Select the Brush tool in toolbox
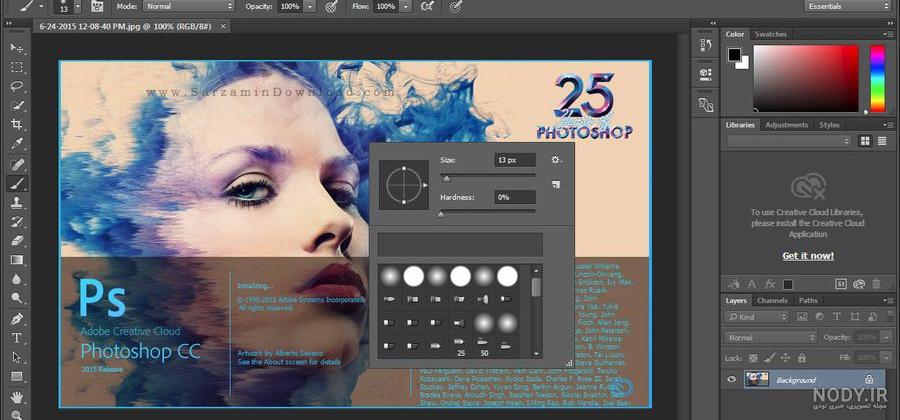 pos(17,184)
